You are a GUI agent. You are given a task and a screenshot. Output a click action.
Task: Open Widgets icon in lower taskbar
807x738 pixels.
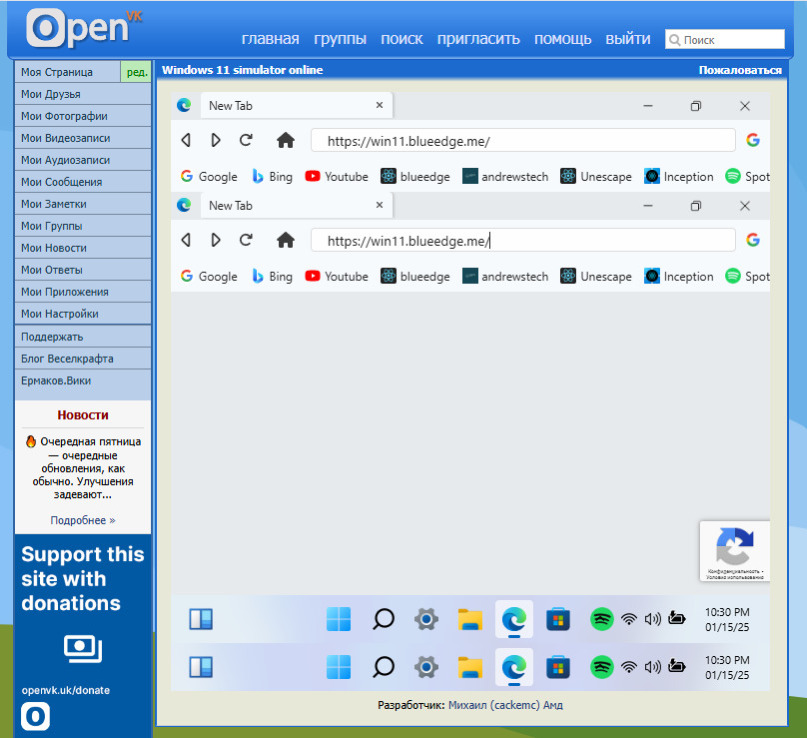(x=201, y=667)
